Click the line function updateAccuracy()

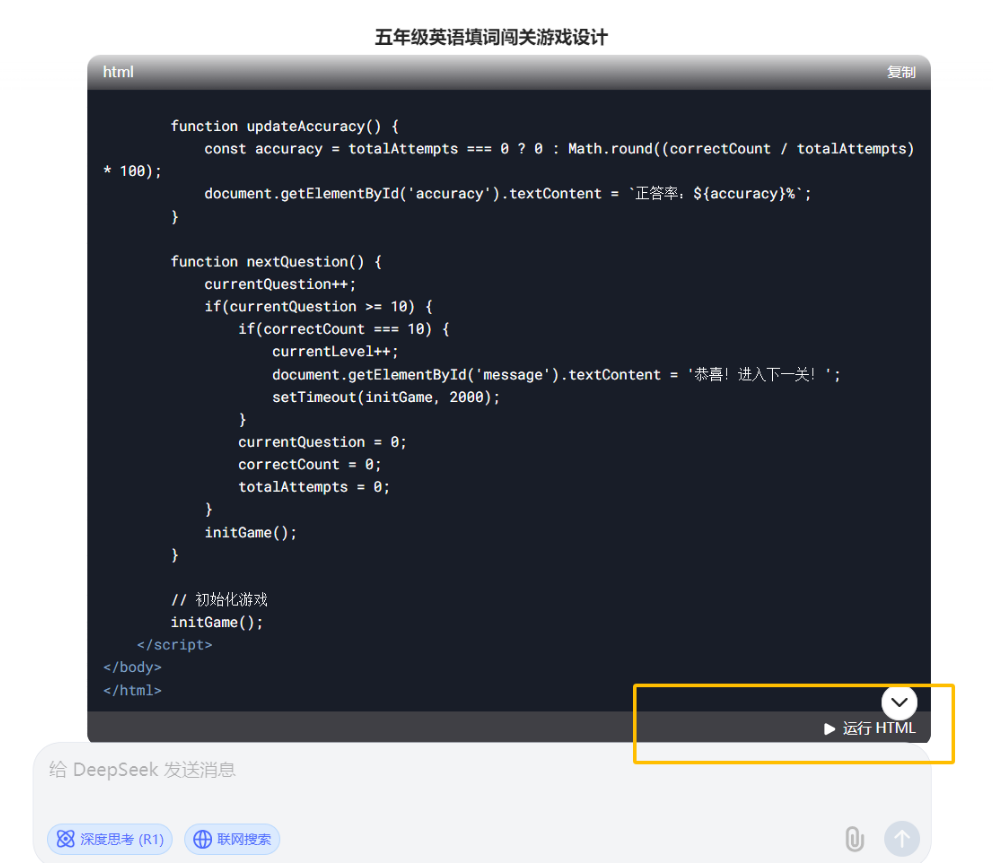tap(284, 126)
